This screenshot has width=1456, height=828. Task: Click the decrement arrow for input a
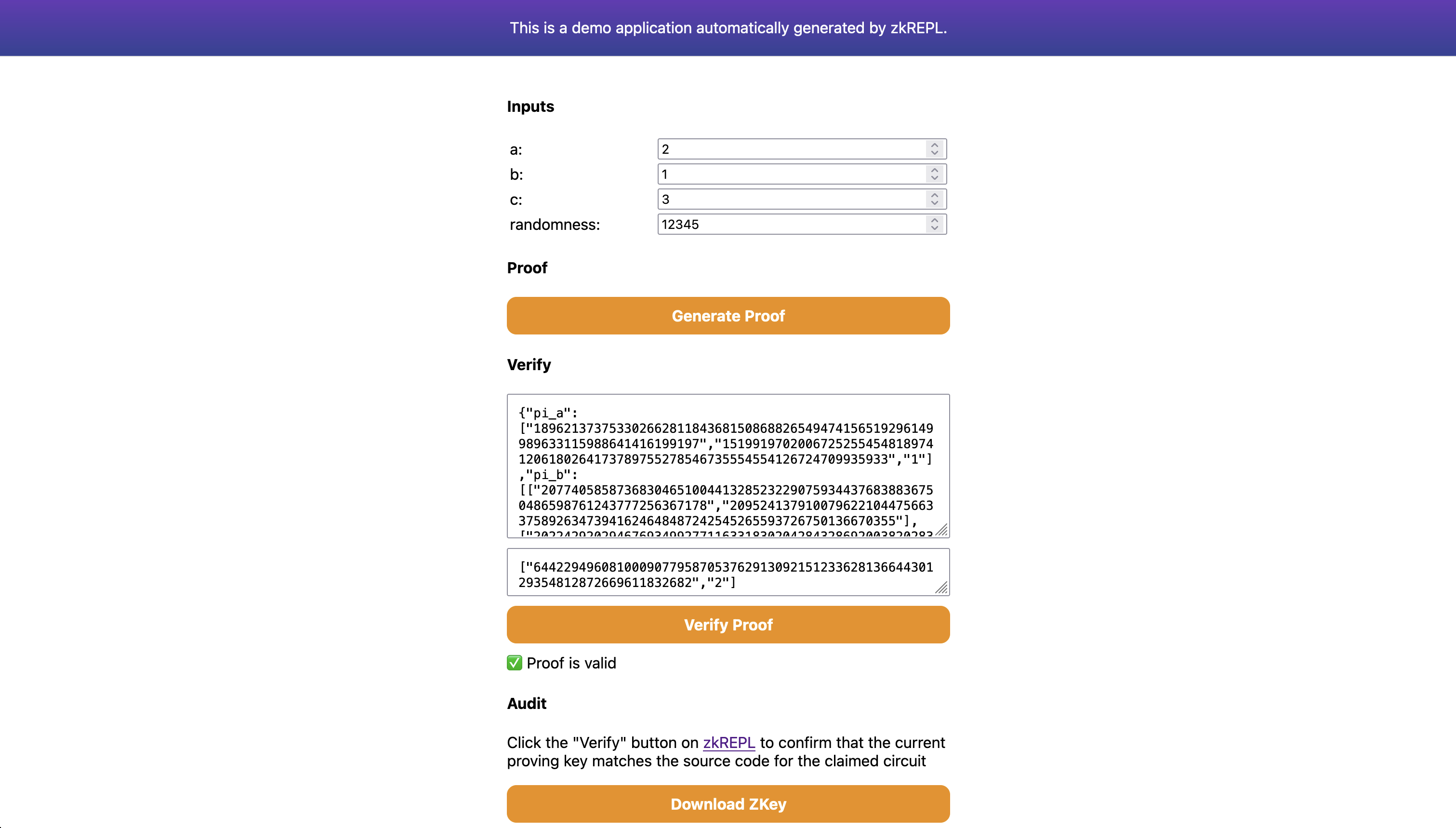[934, 154]
